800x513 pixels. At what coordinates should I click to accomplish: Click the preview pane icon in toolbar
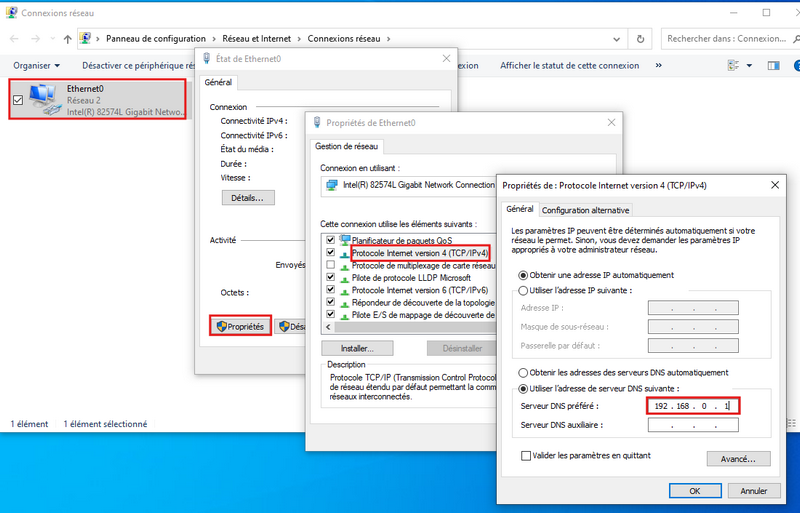[772, 66]
